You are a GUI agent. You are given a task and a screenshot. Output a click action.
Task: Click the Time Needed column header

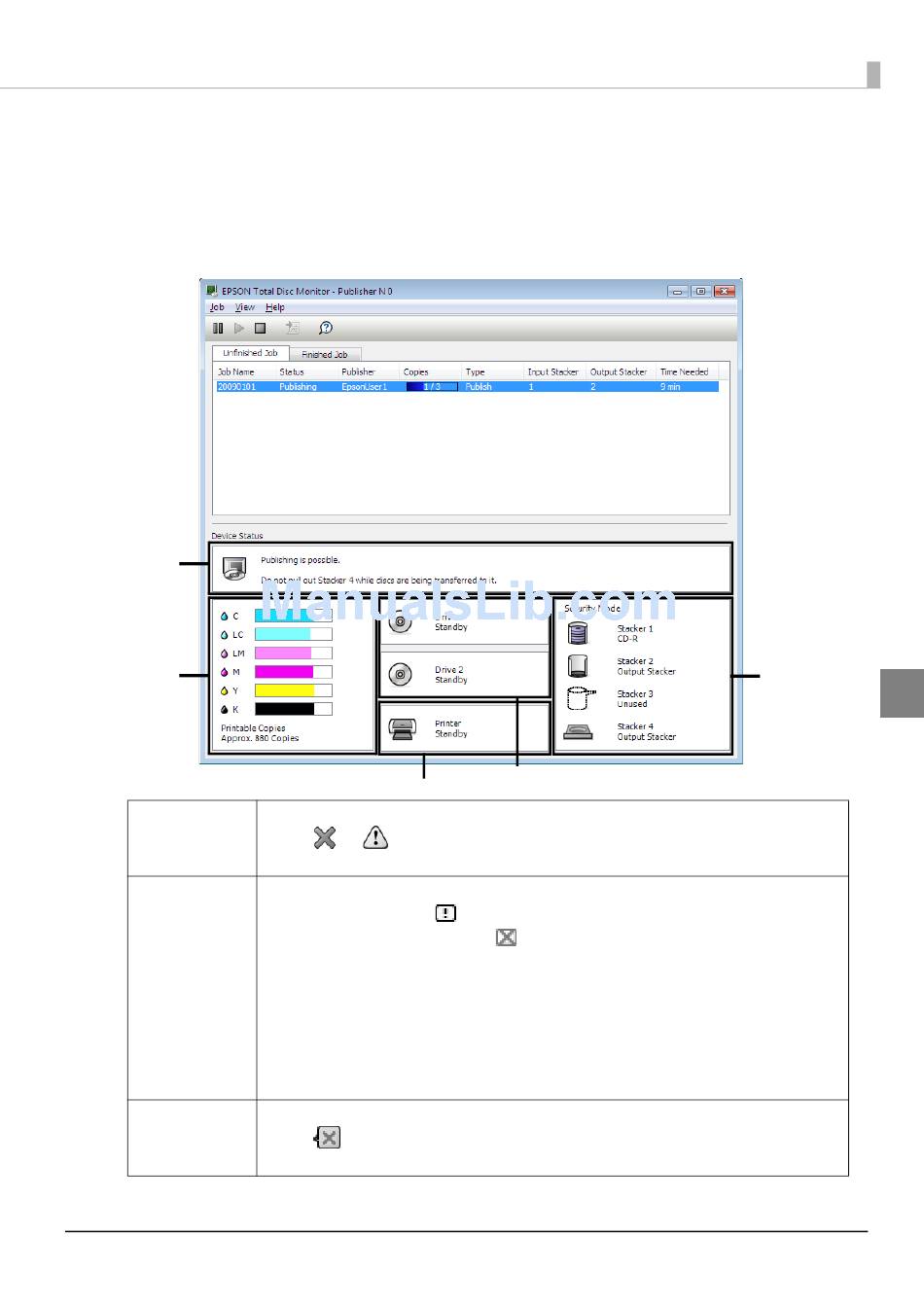click(685, 372)
